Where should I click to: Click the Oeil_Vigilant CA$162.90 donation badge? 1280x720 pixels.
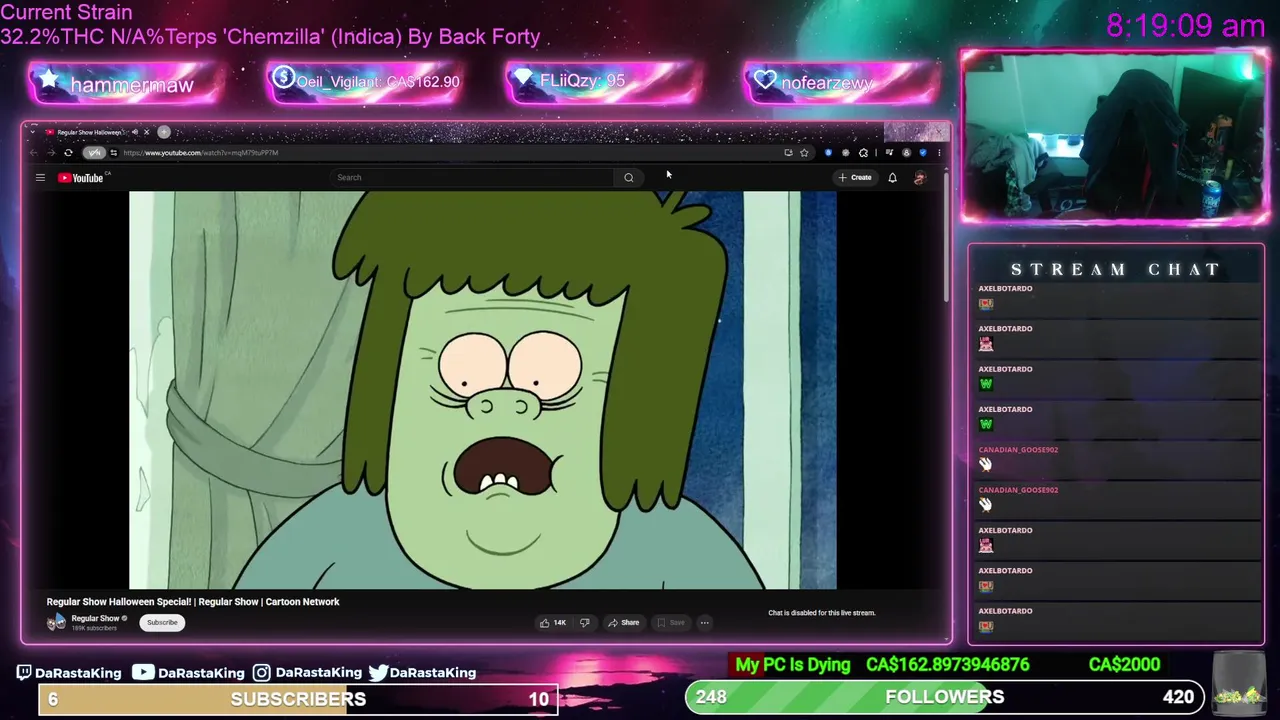pyautogui.click(x=363, y=82)
